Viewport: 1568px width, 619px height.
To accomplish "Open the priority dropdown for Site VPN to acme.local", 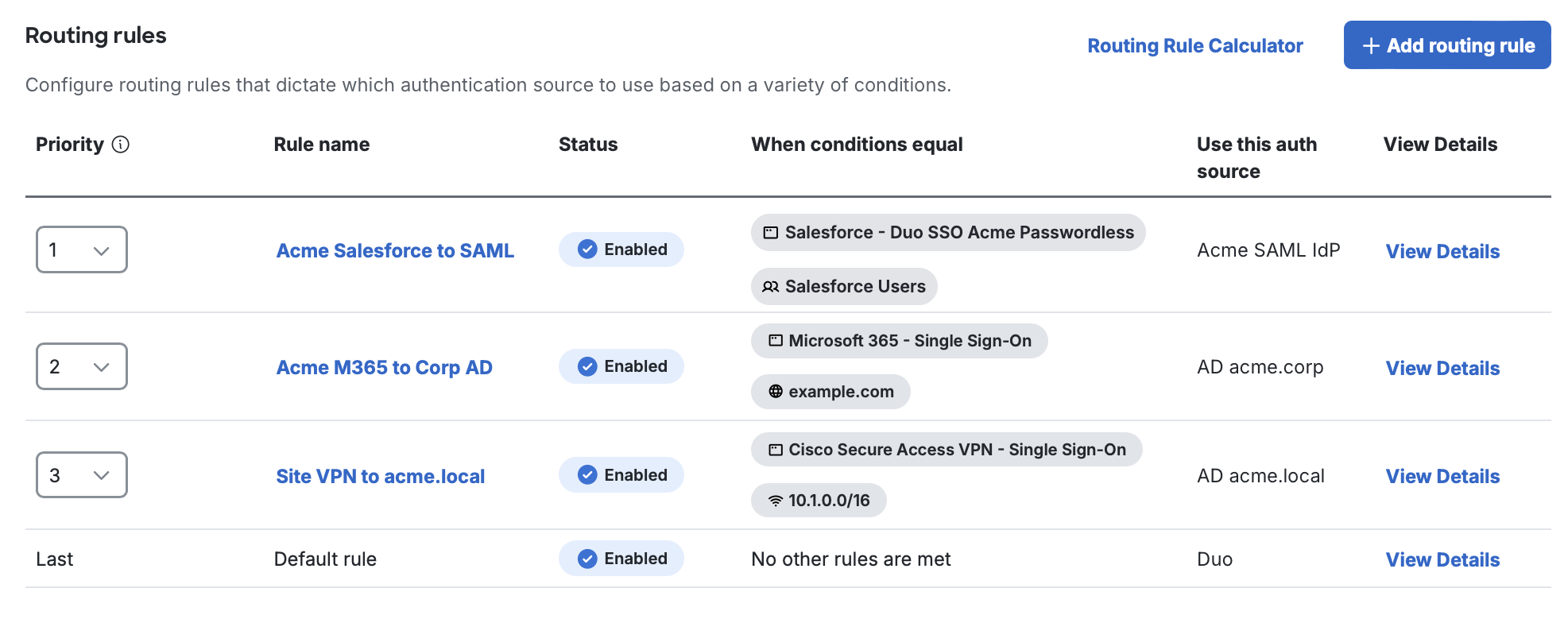I will coord(81,474).
